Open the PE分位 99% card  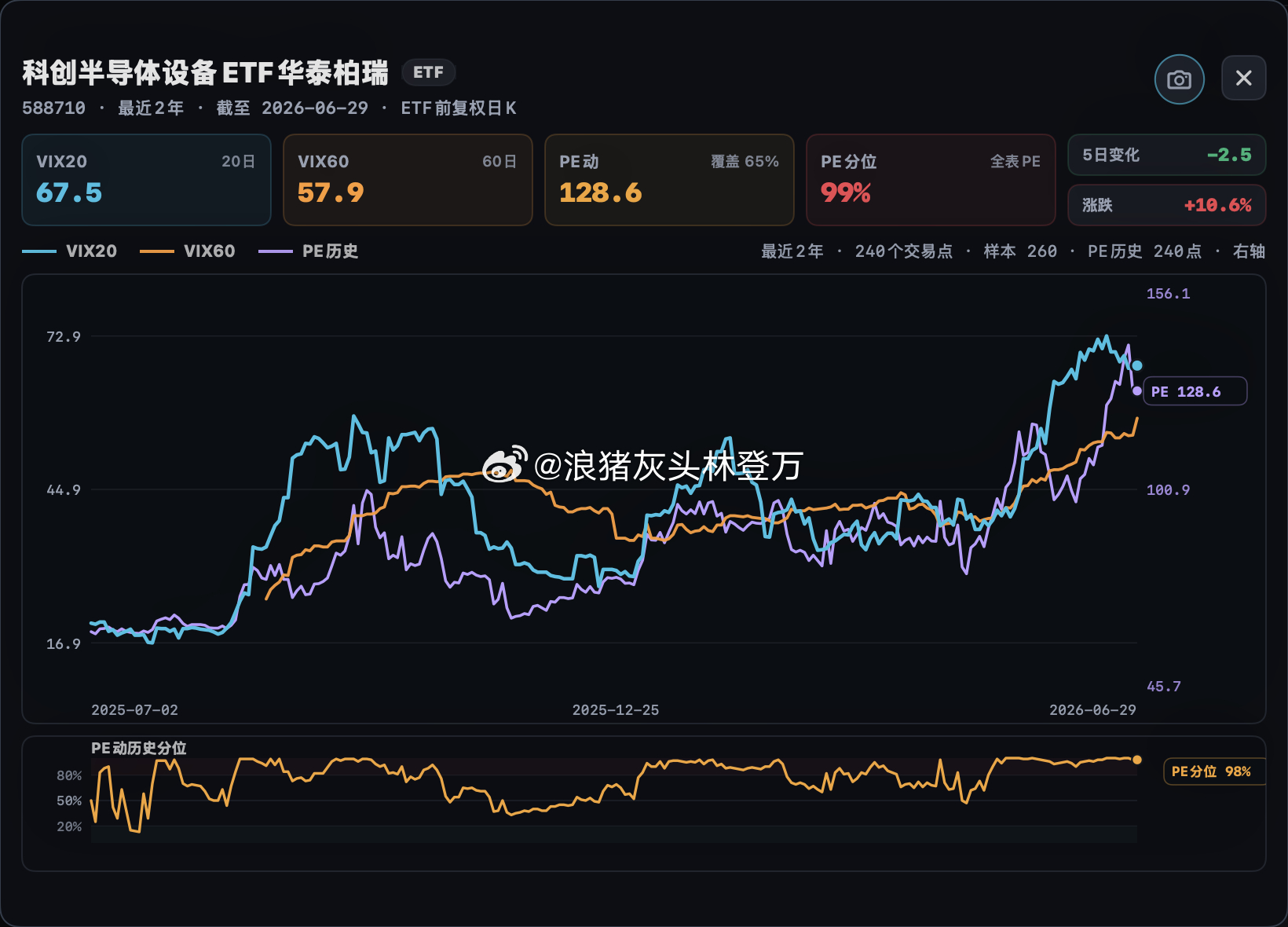931,180
